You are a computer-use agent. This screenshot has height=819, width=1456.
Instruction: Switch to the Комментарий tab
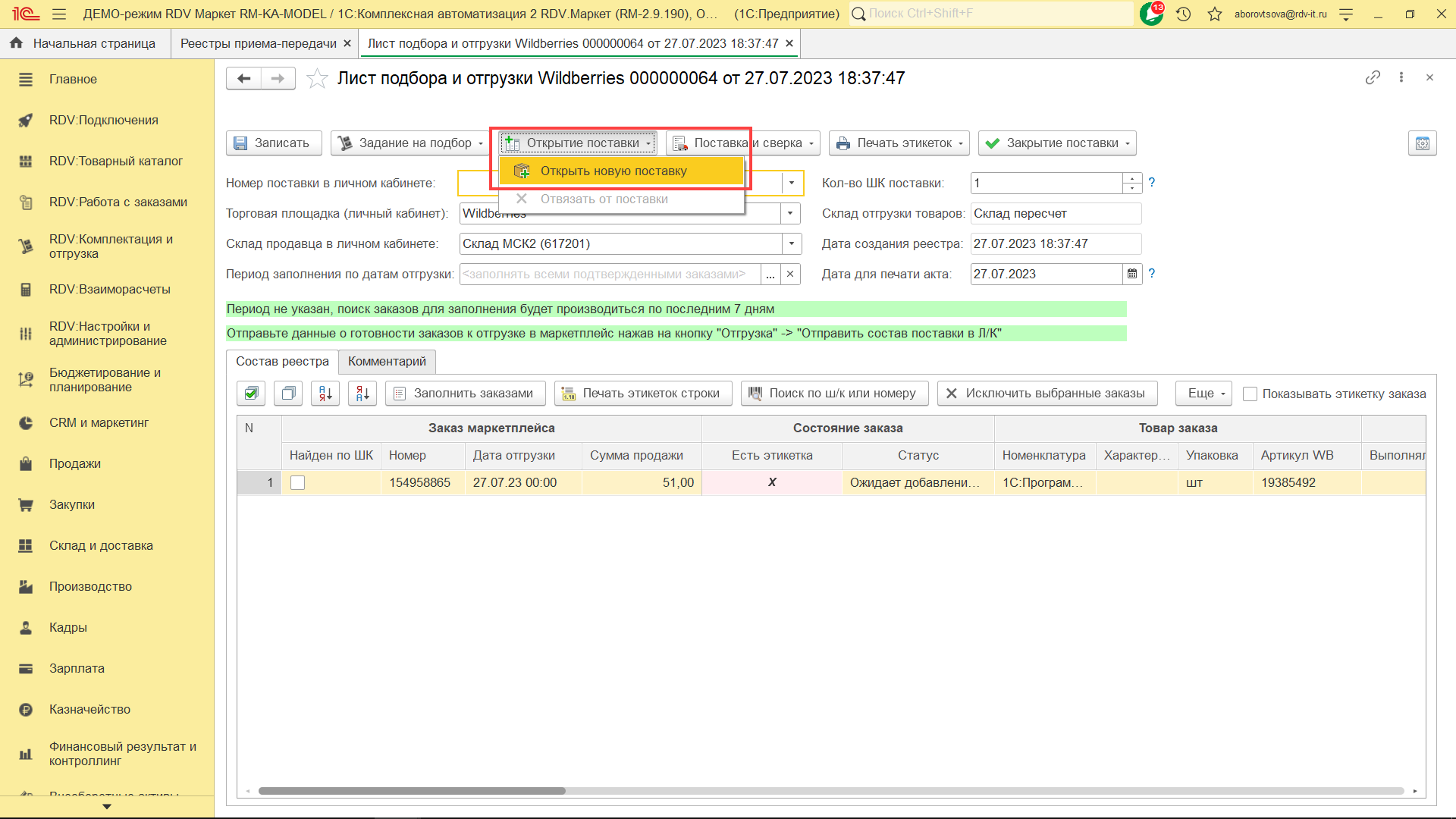point(387,361)
